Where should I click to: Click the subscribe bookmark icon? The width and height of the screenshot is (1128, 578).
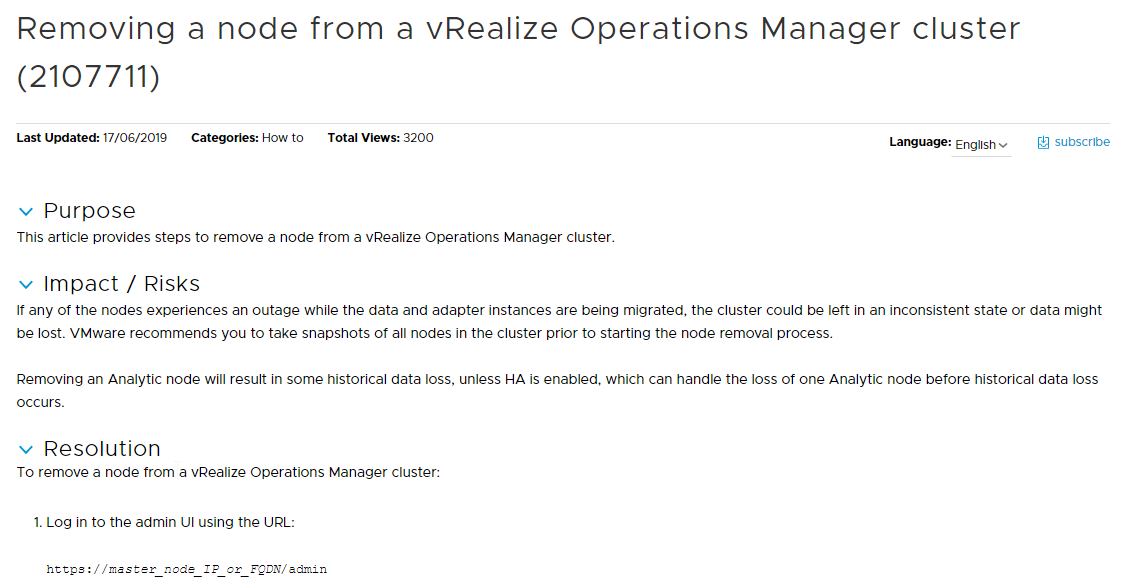pos(1043,143)
